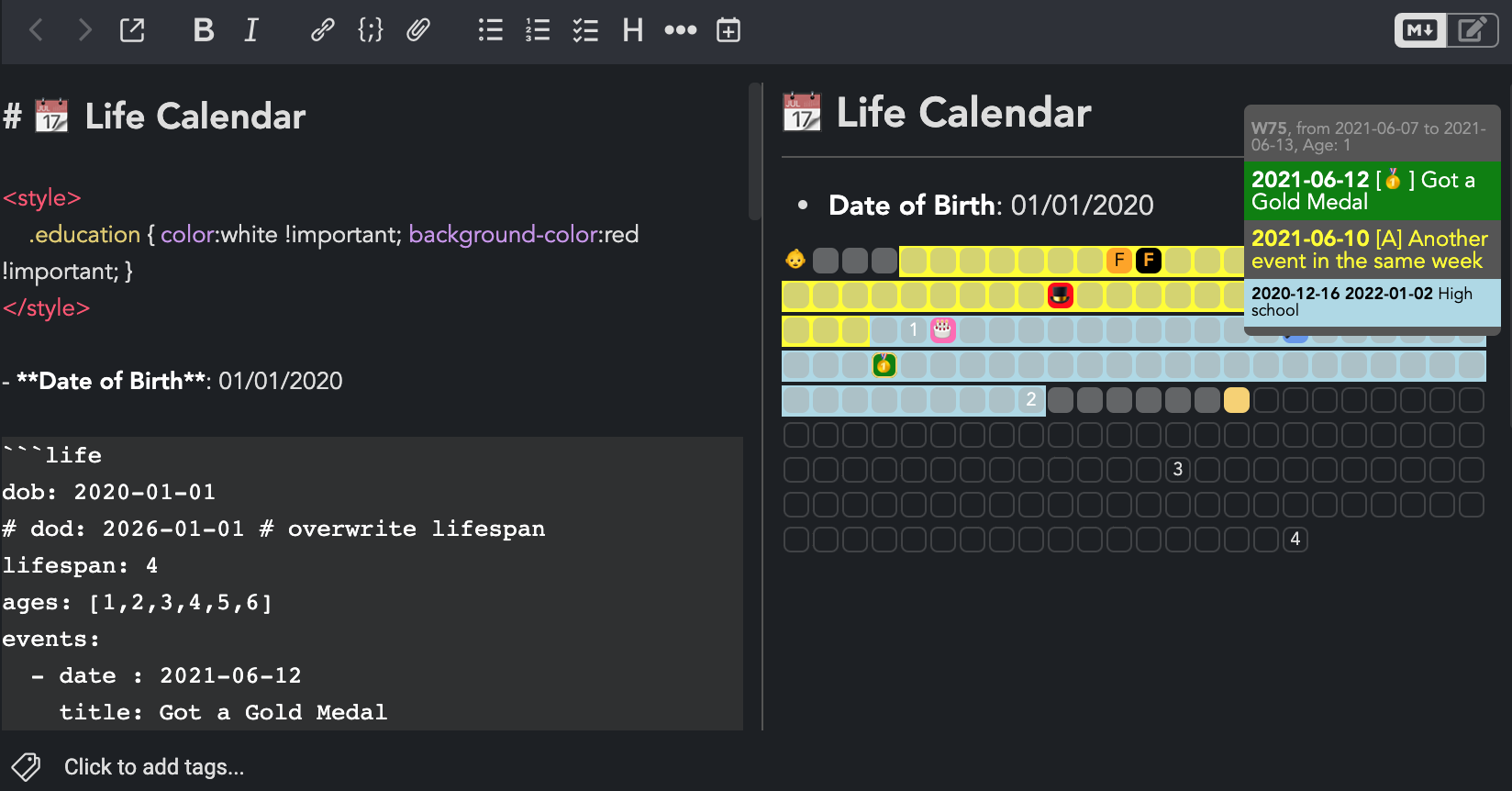
Task: Insert a hyperlink
Action: (x=322, y=30)
